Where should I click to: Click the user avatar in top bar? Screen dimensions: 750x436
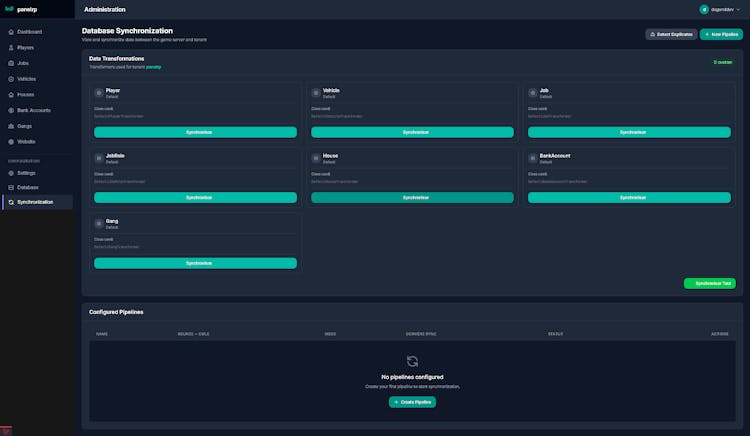703,9
